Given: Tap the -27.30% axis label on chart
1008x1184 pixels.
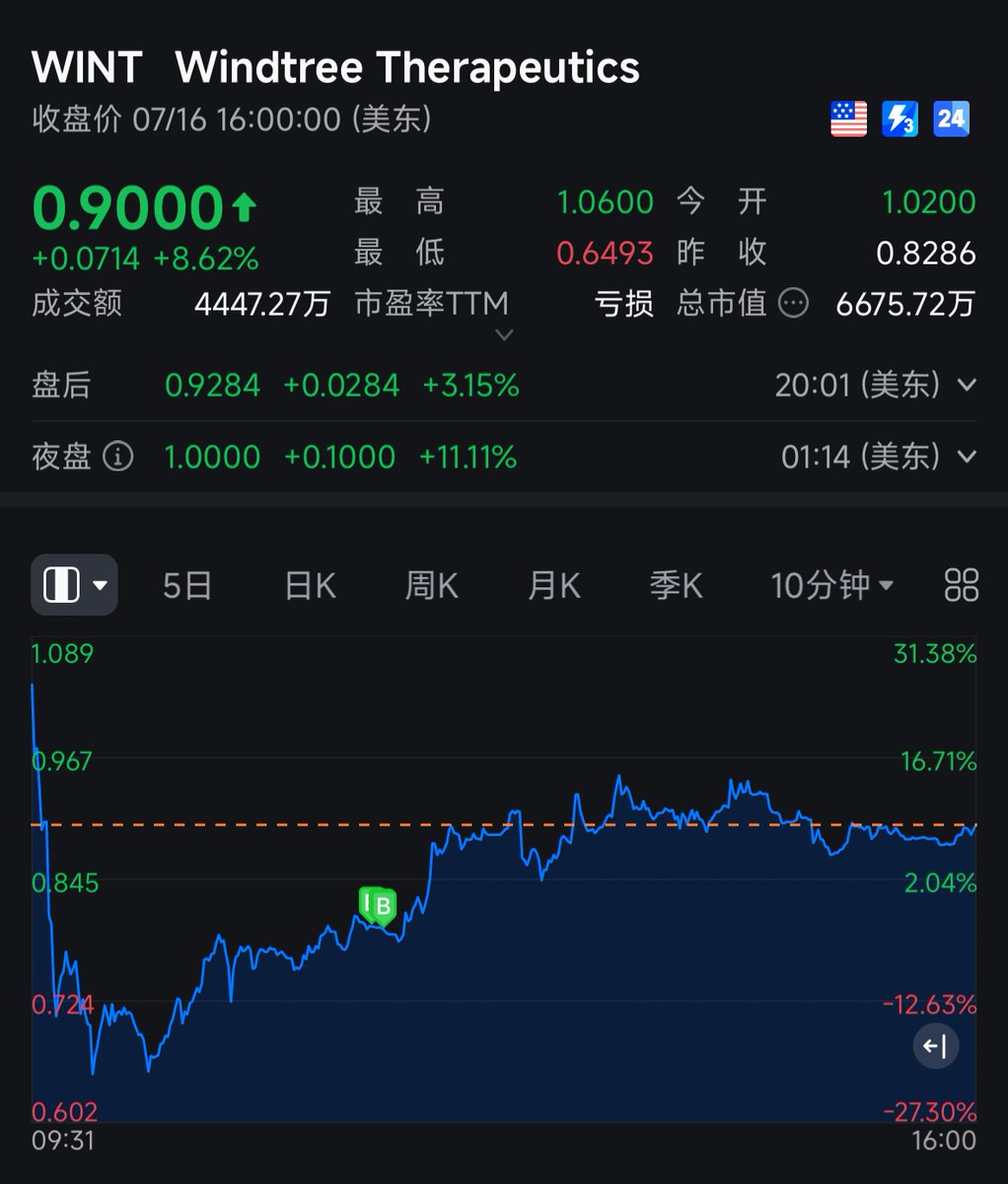Looking at the screenshot, I should (x=929, y=1112).
